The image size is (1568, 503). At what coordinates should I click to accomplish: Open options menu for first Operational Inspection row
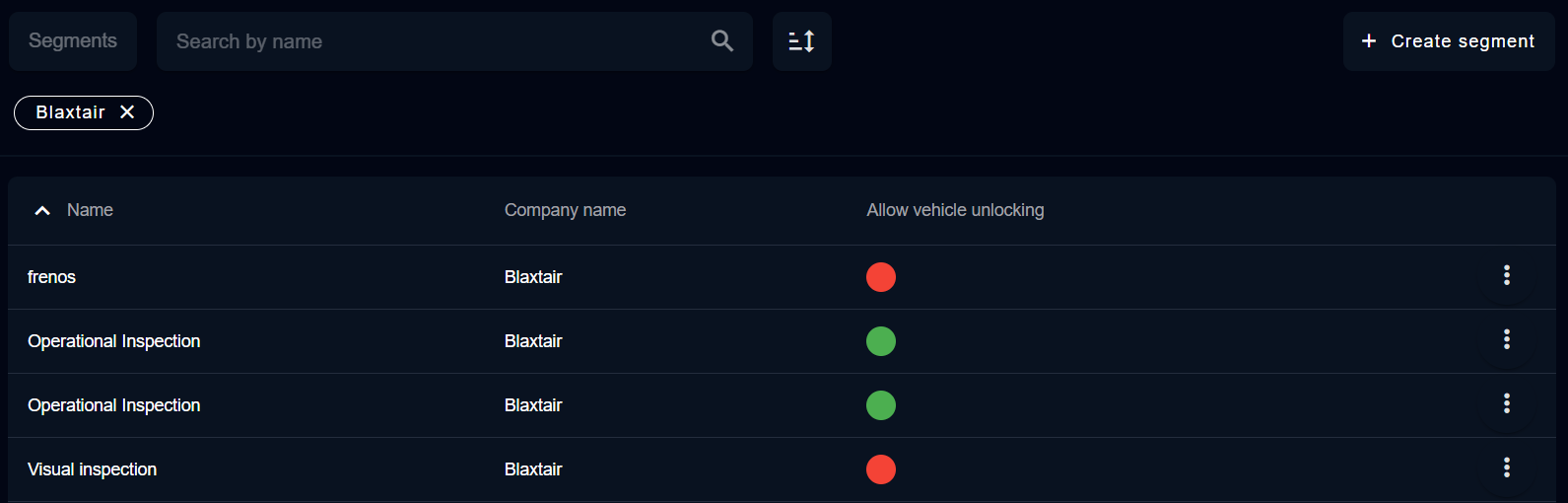[1506, 340]
